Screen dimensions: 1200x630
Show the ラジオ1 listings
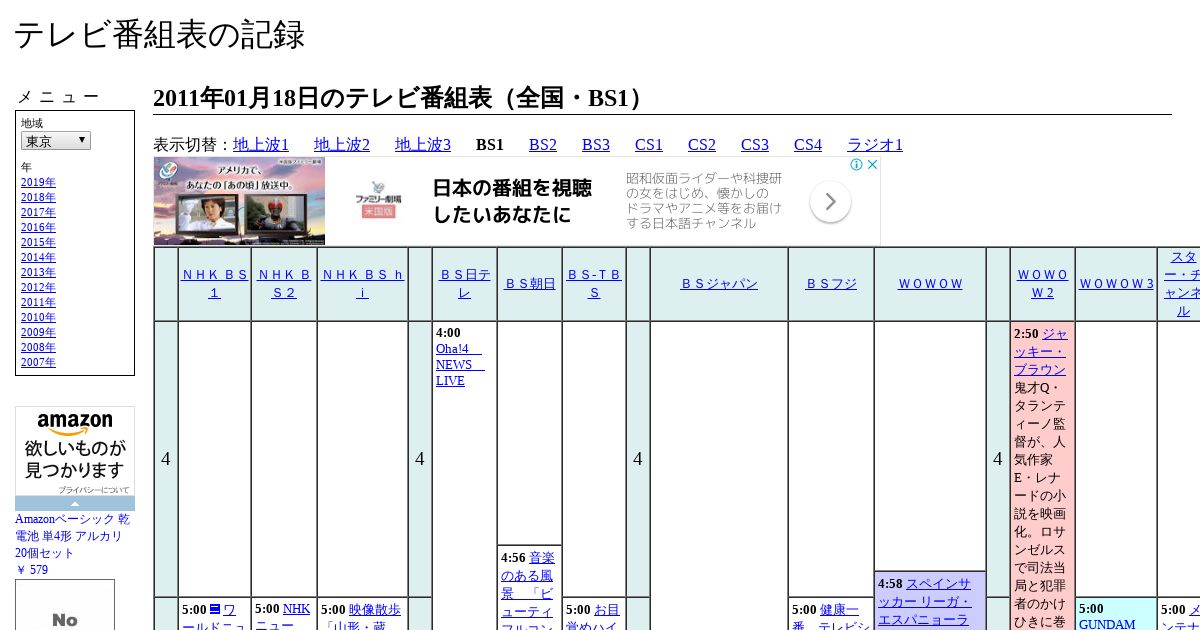click(875, 145)
